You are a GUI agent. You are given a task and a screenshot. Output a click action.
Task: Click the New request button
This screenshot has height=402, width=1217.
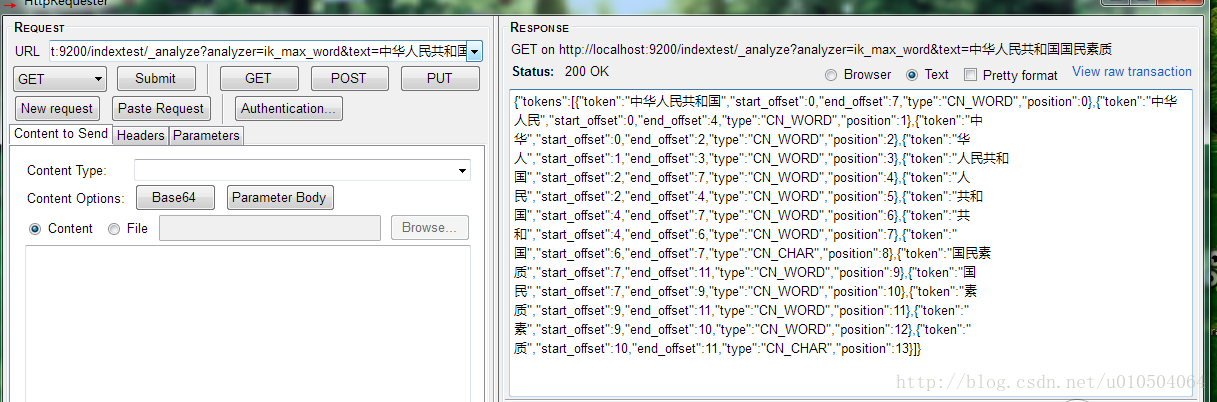pyautogui.click(x=57, y=108)
